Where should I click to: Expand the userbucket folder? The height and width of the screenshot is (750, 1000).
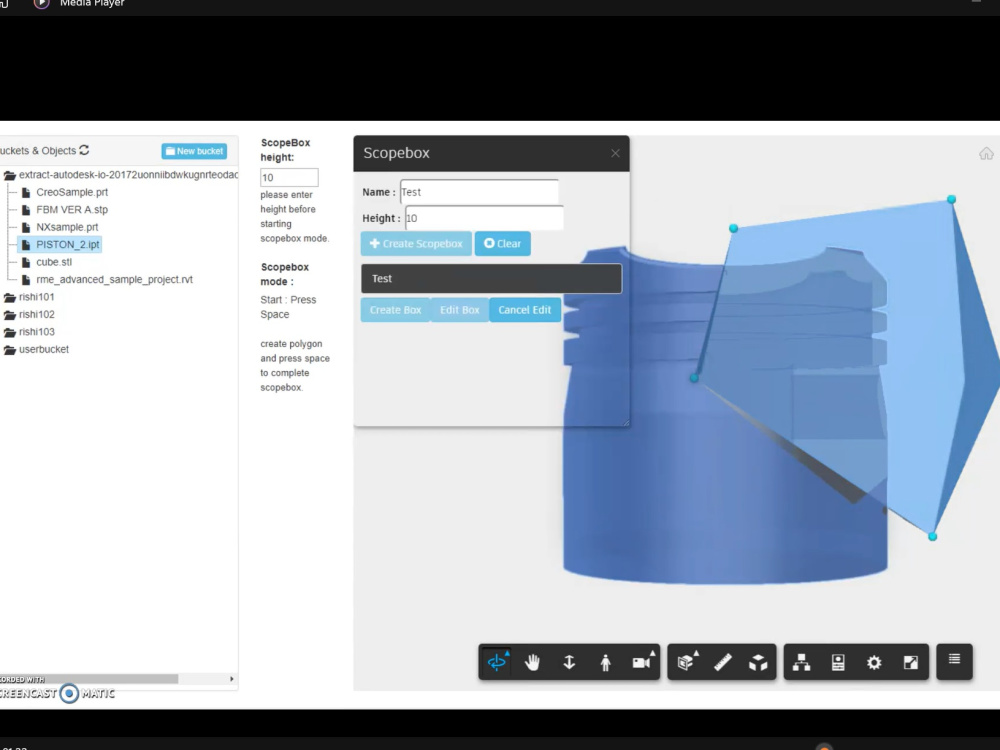(10, 349)
